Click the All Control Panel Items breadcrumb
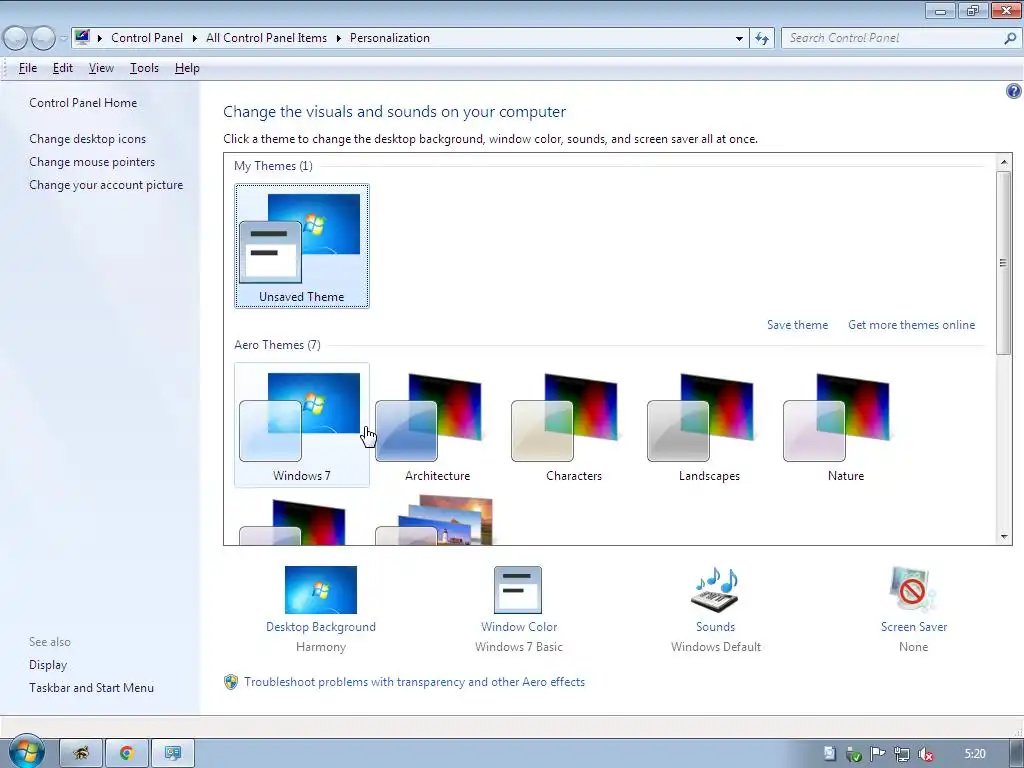1024x768 pixels. point(266,38)
